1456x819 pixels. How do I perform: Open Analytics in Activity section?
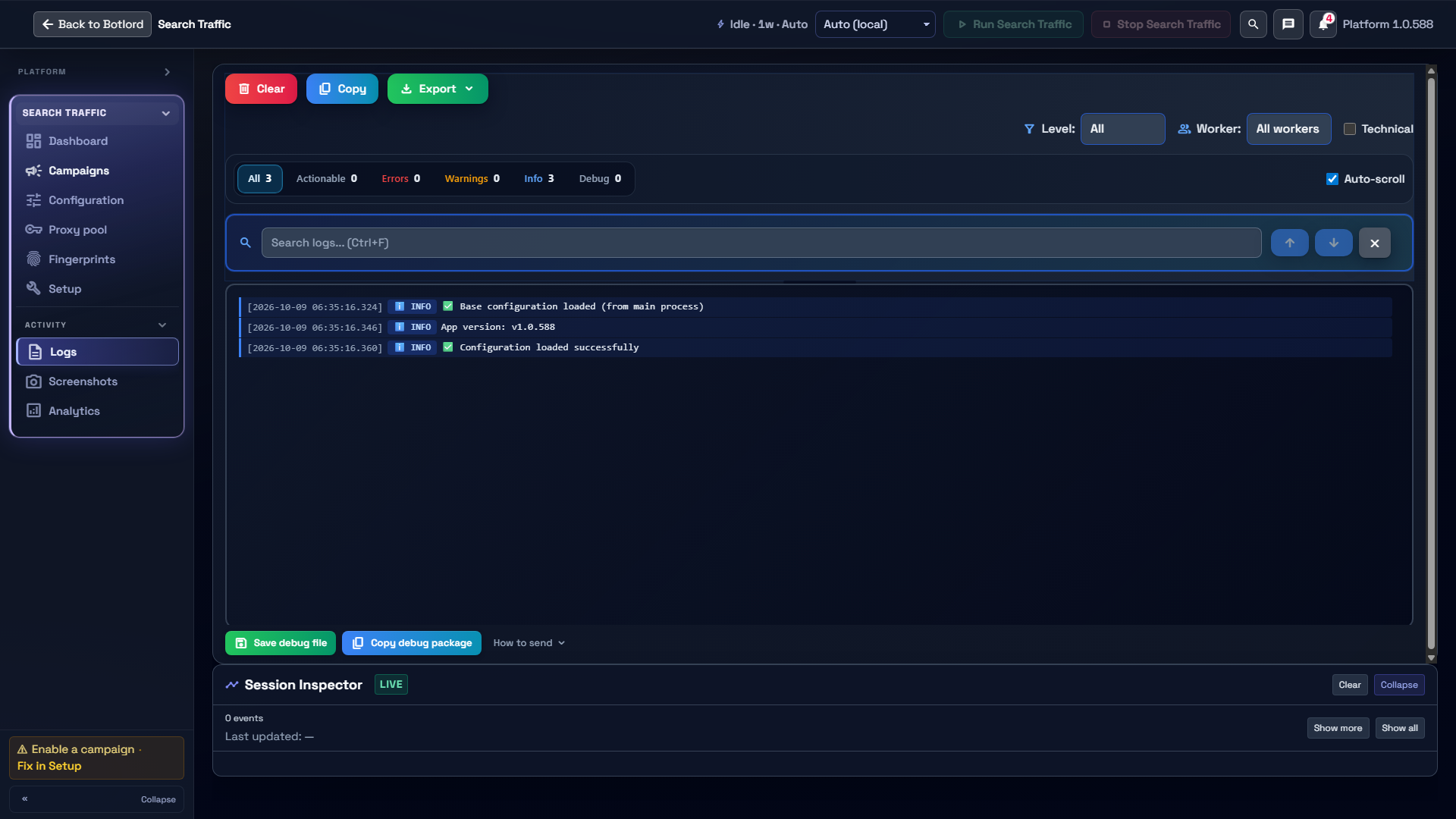click(x=97, y=411)
